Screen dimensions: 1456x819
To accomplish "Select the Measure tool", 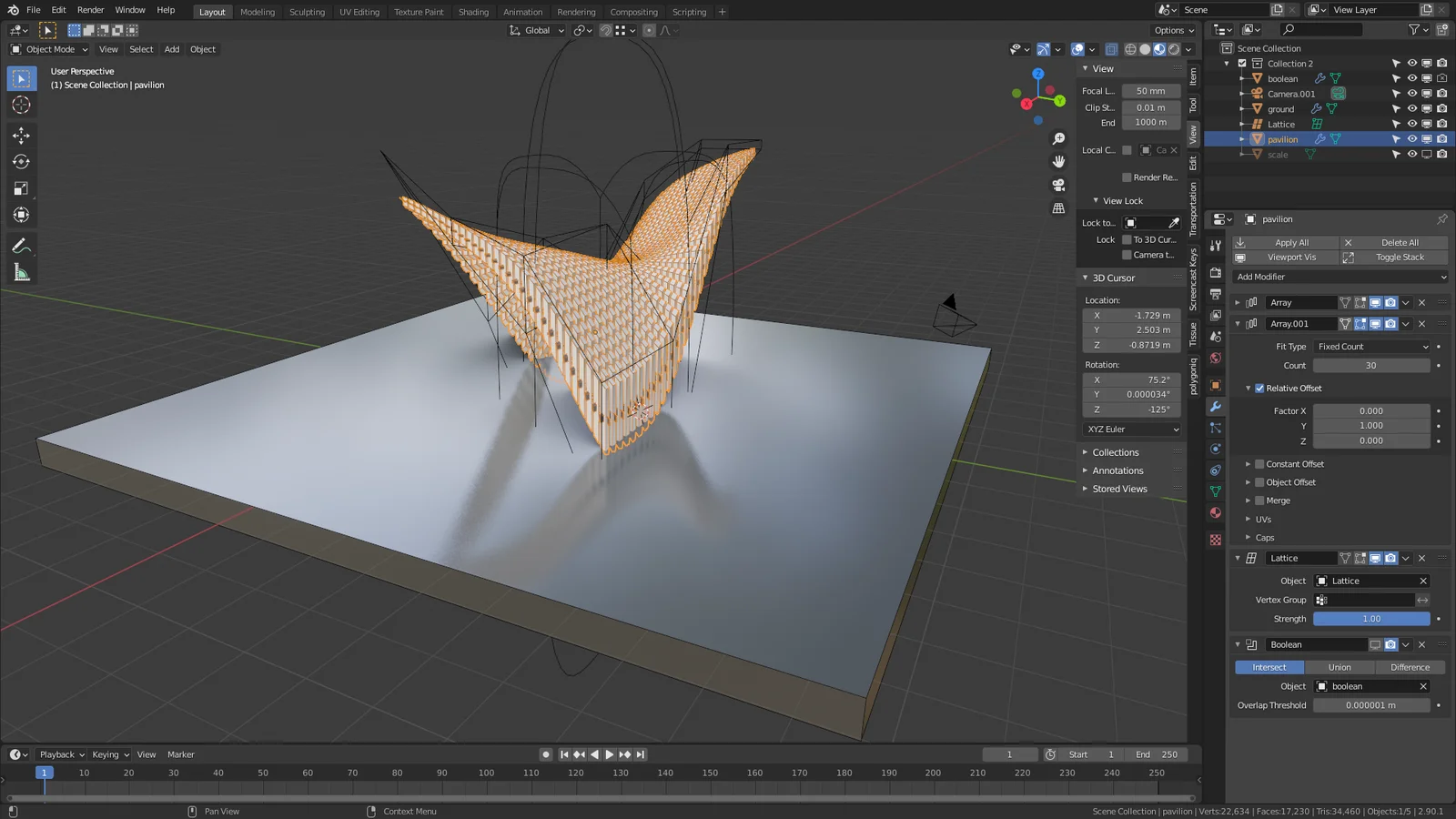I will click(x=21, y=271).
